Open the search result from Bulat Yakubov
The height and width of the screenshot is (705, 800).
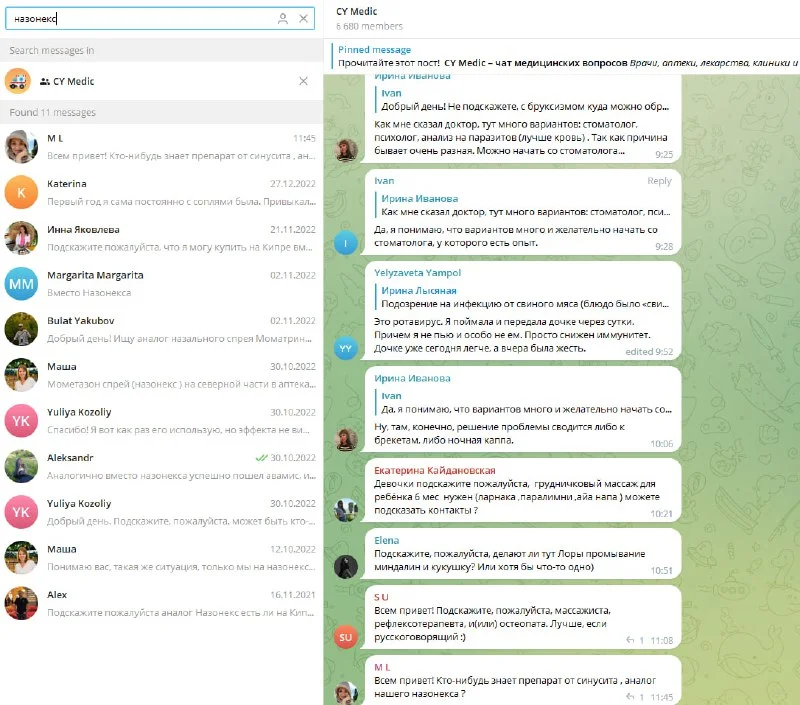pyautogui.click(x=160, y=329)
